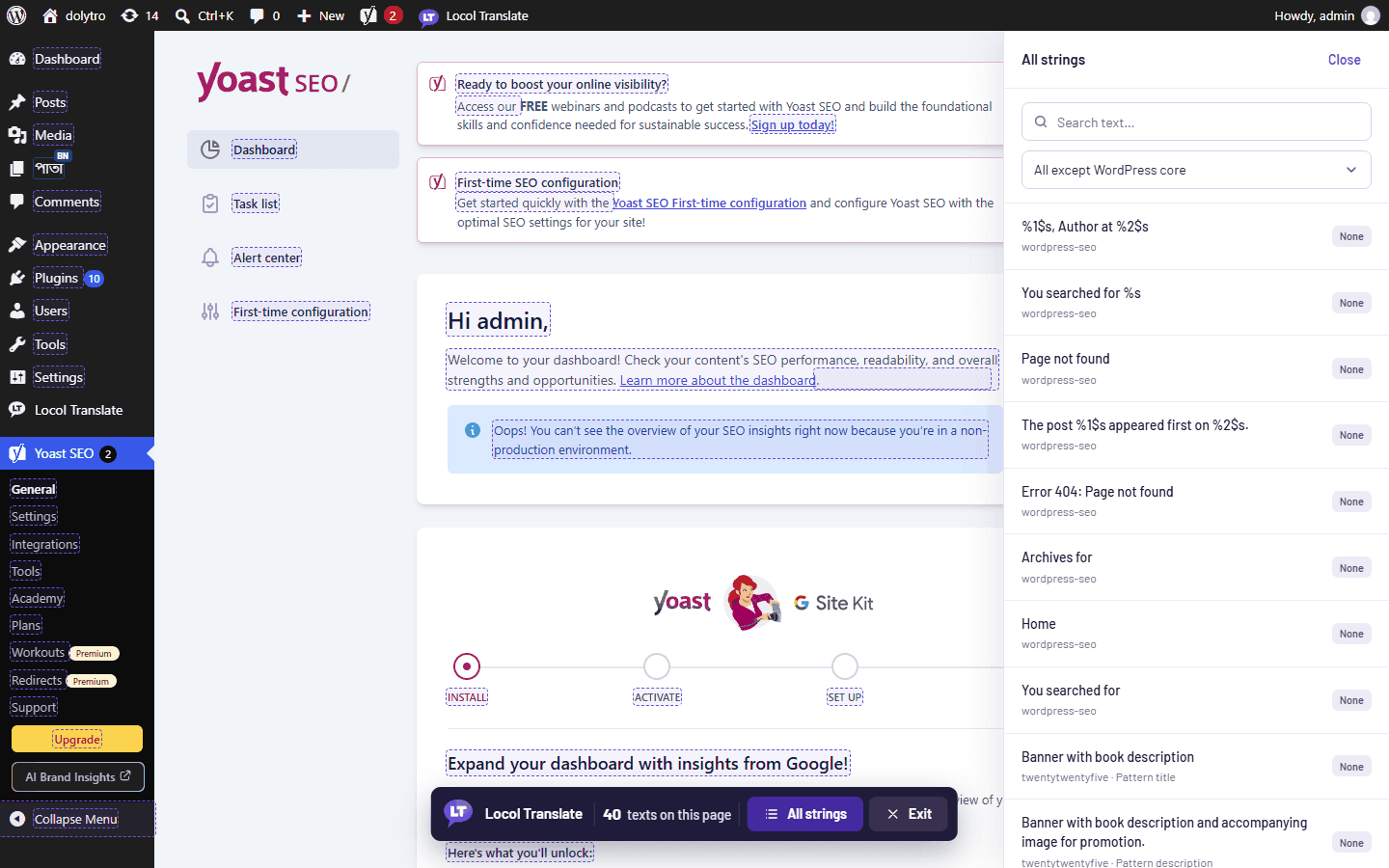Image resolution: width=1389 pixels, height=868 pixels.
Task: Select the INSTALL step radio indicator
Action: [x=467, y=666]
